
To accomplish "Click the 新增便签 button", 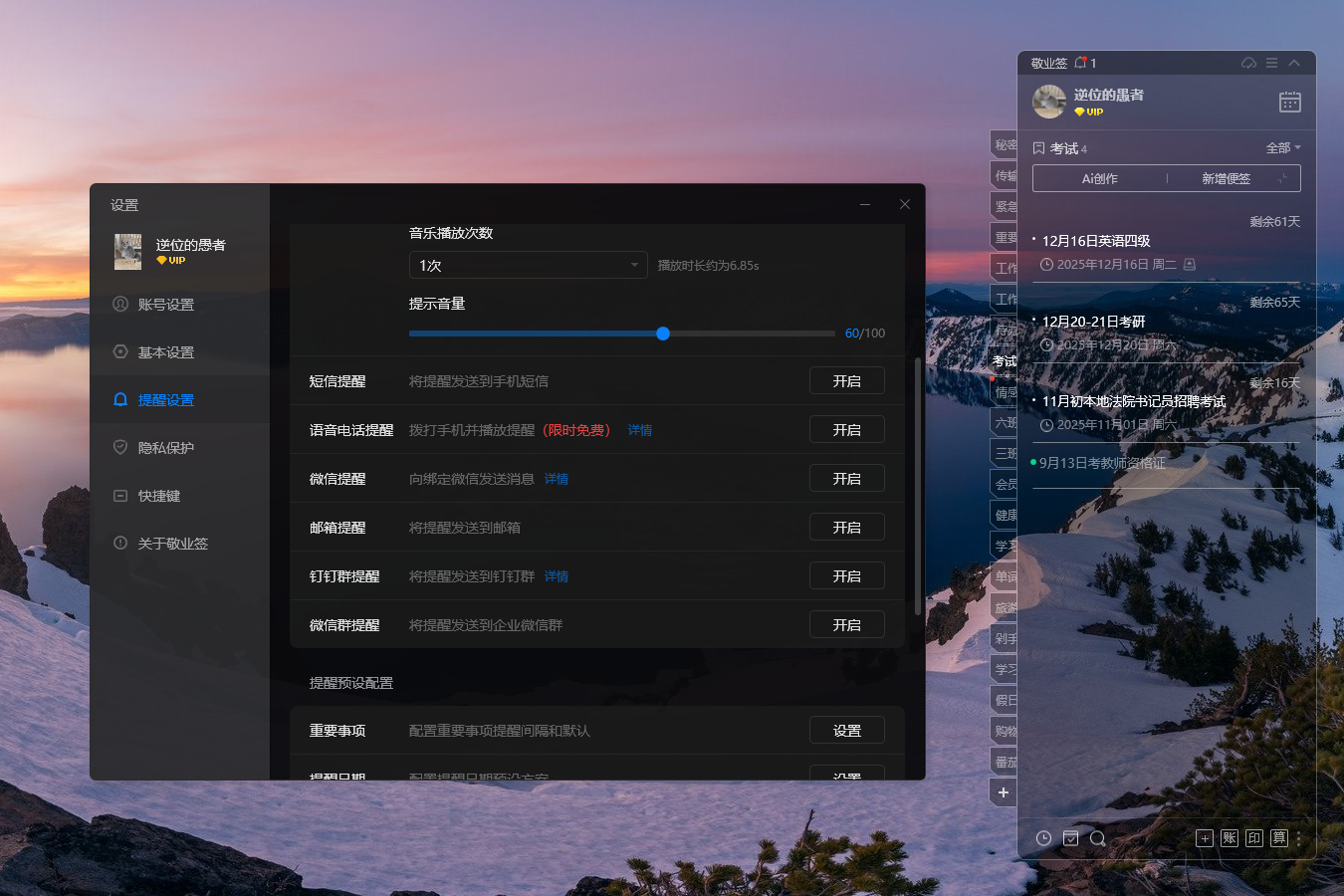I will 1226,178.
